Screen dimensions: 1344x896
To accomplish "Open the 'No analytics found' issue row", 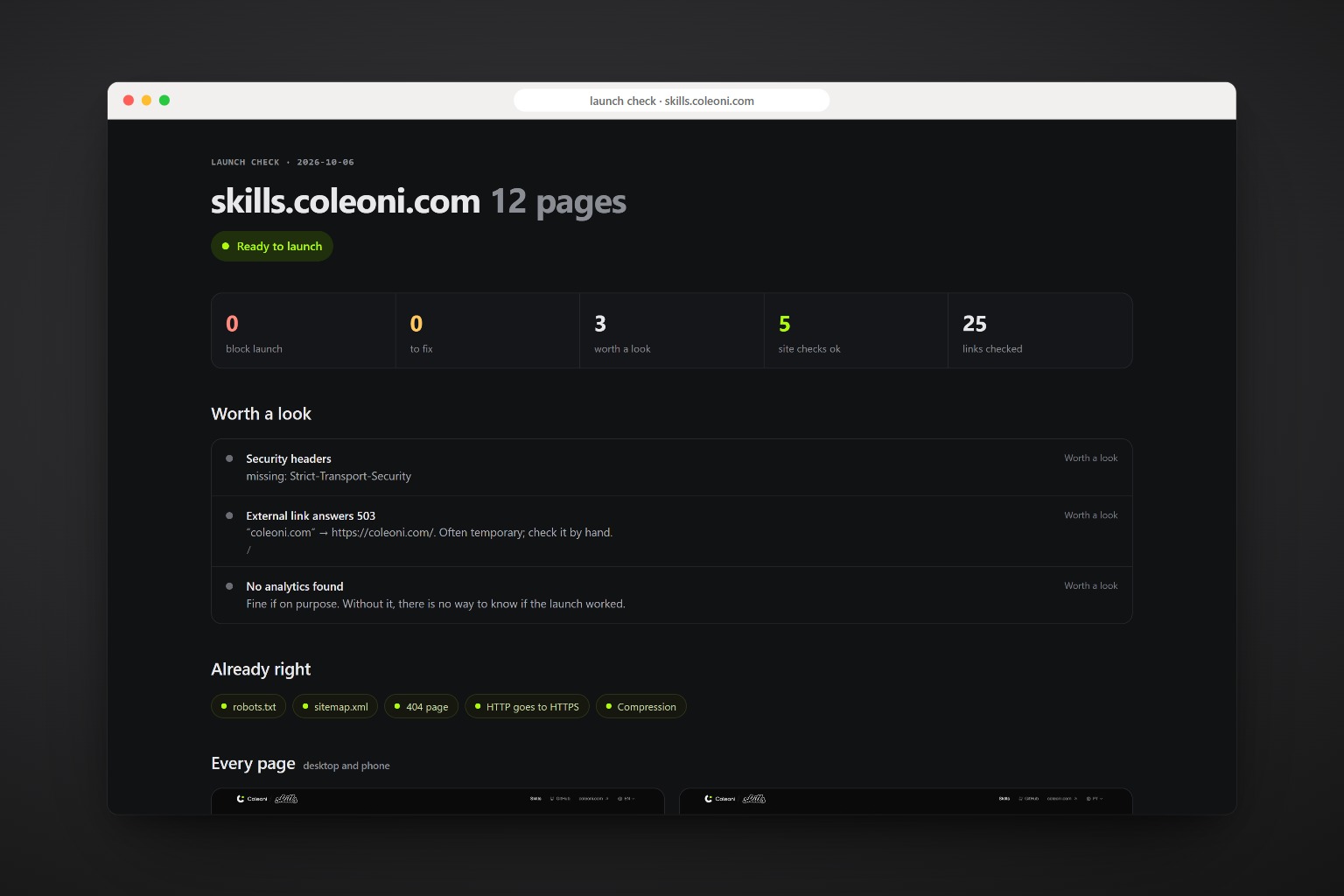I will 672,595.
